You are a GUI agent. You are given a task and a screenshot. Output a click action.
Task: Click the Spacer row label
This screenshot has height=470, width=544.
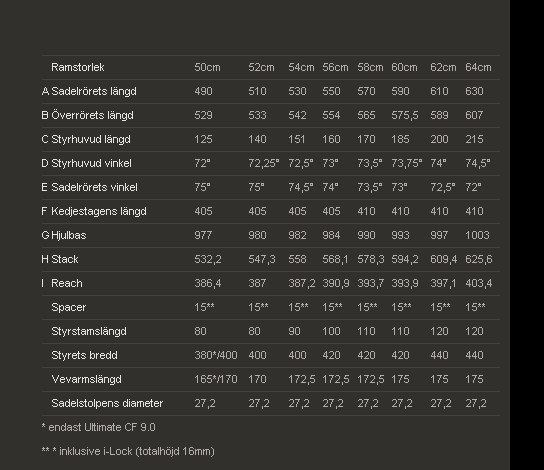[68, 307]
